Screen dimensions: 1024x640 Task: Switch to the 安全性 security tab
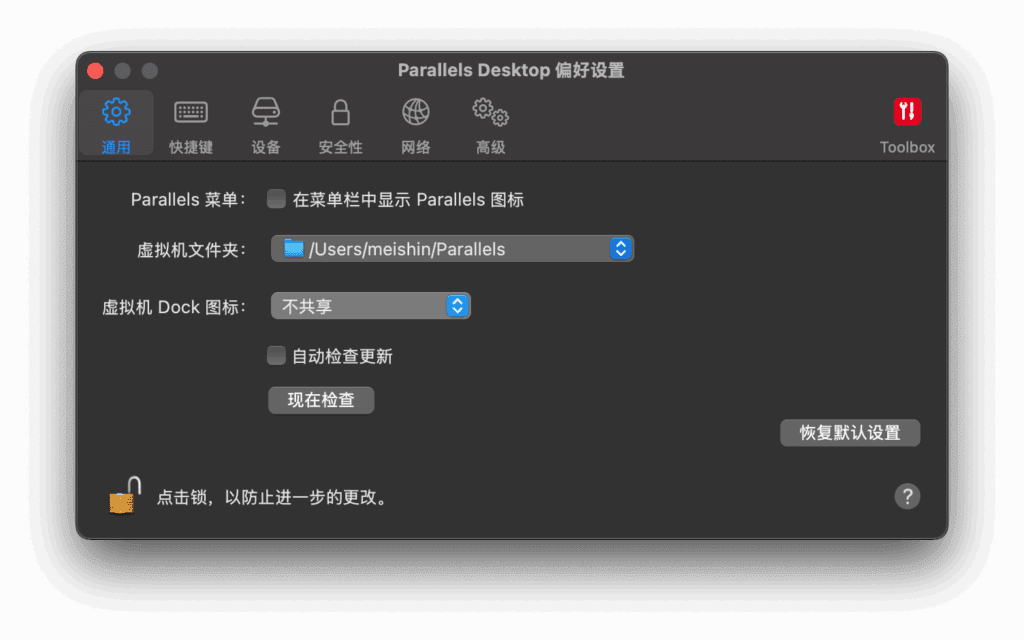pos(340,122)
